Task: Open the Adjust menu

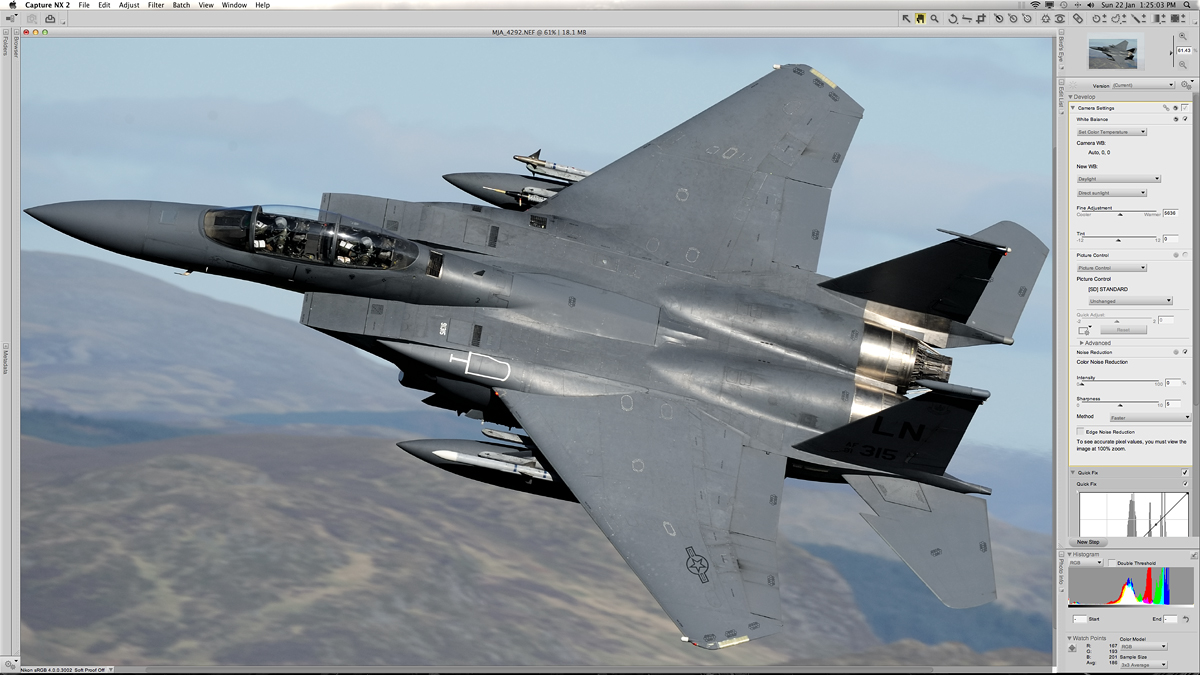Action: pos(129,5)
